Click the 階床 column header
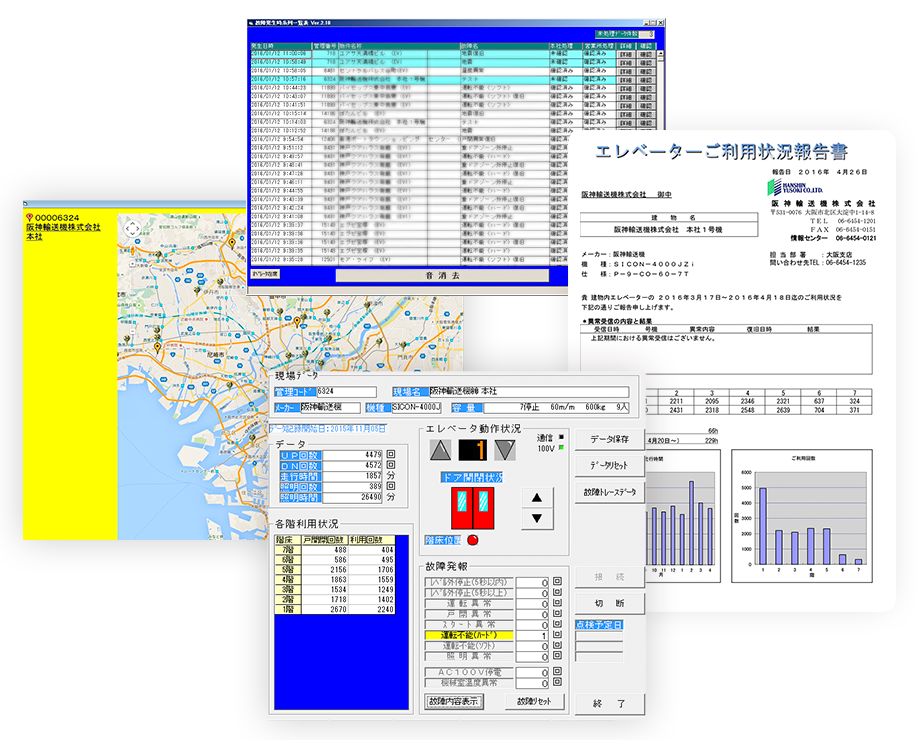This screenshot has width=920, height=740. pos(288,540)
